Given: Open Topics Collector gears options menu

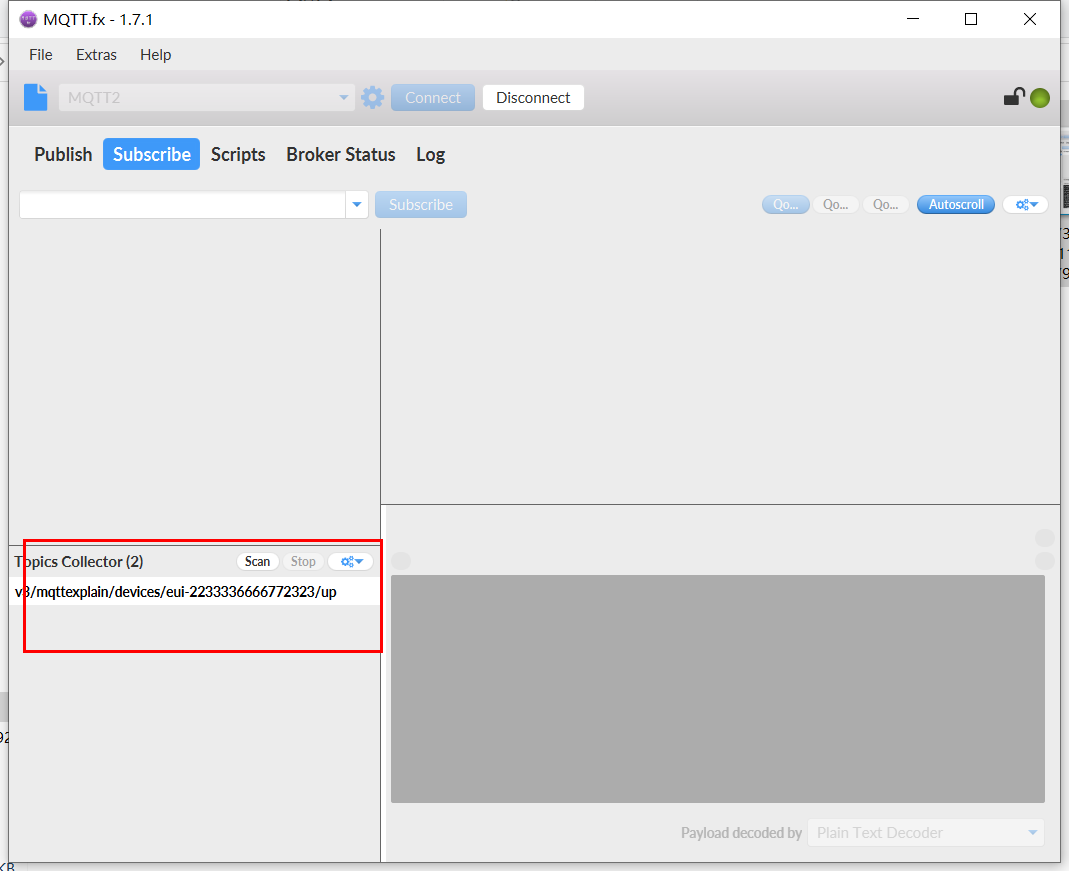Looking at the screenshot, I should 351,561.
